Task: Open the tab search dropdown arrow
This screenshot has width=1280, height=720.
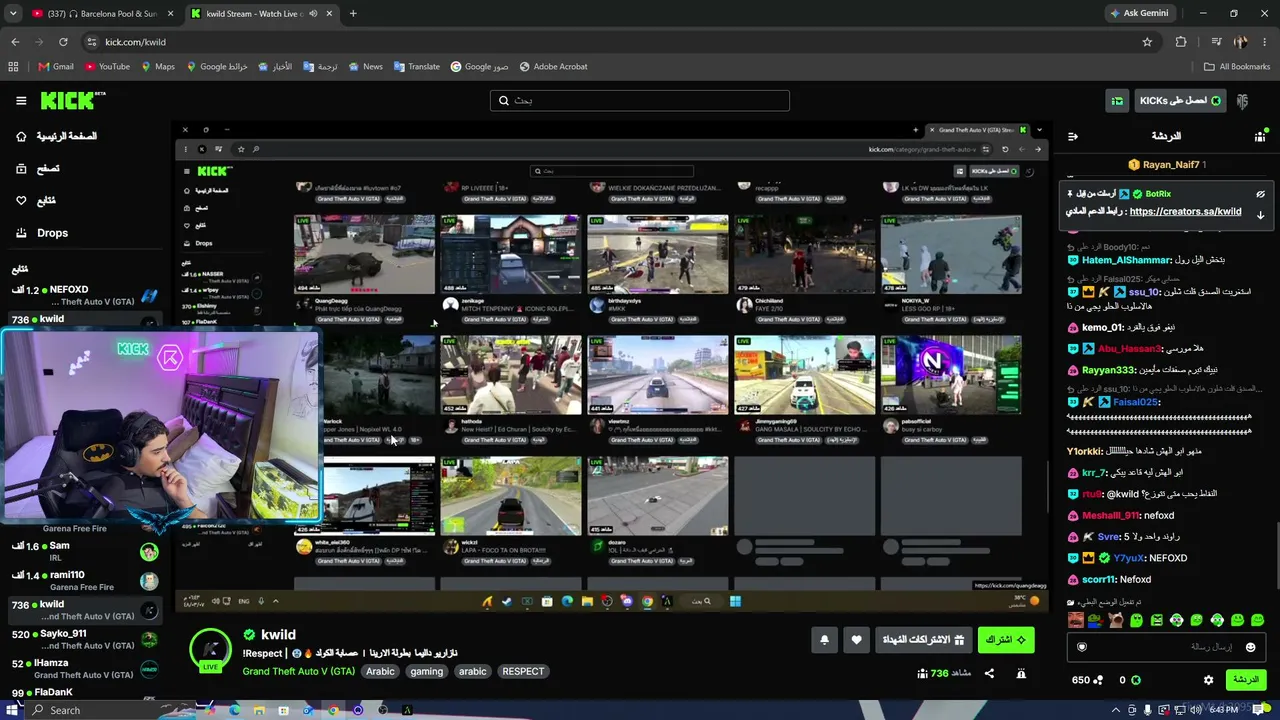Action: coord(13,14)
